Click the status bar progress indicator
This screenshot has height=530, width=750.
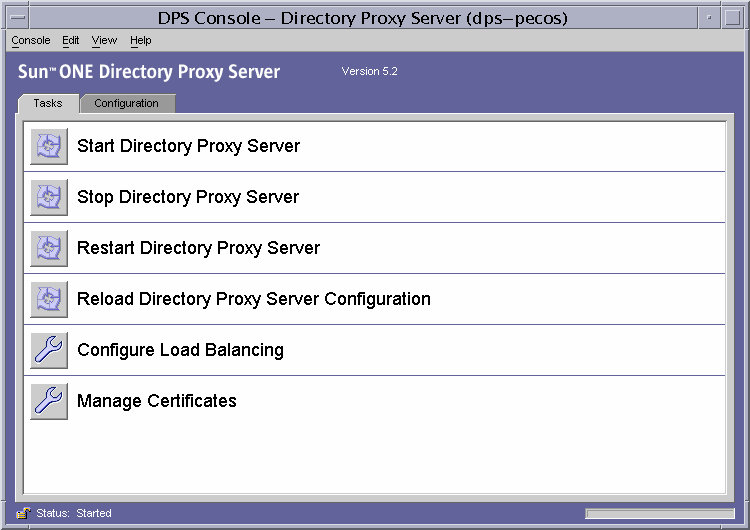(660, 514)
